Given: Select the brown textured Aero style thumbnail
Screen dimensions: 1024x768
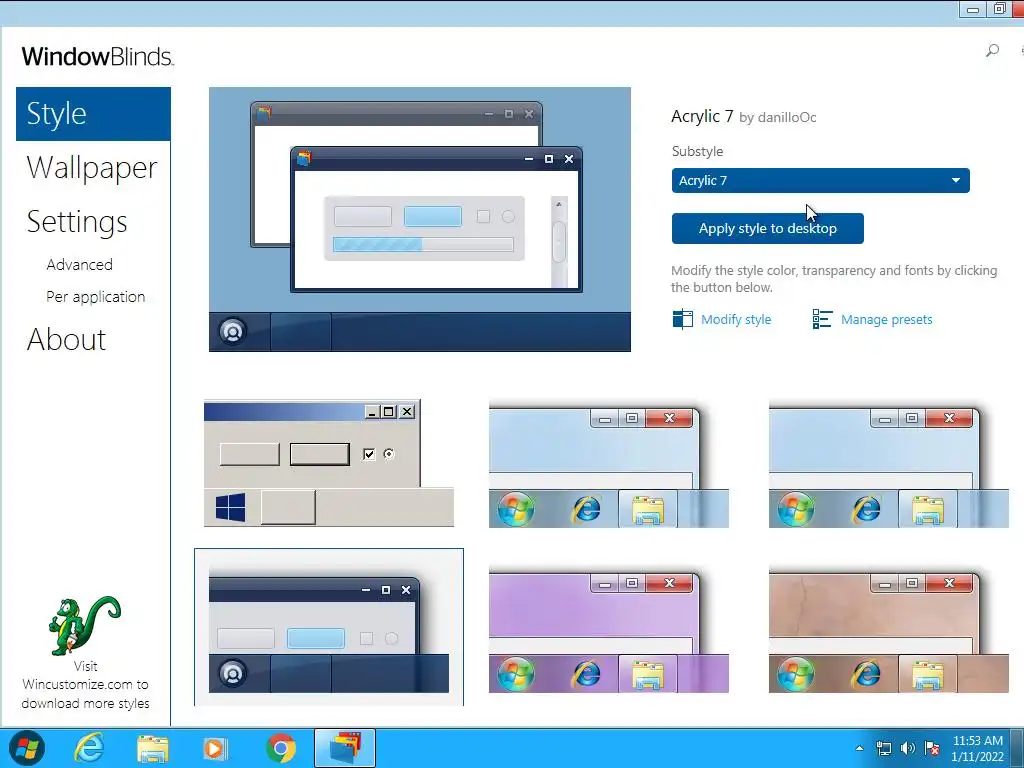Looking at the screenshot, I should pos(889,630).
